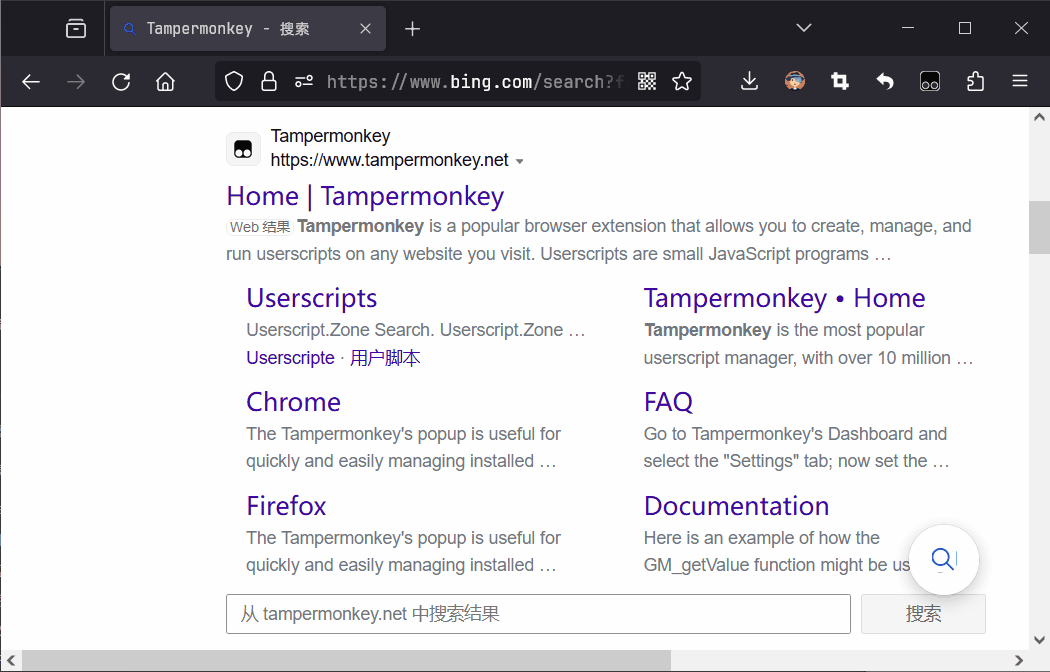Close the Tampermonkey search tab
This screenshot has height=672, width=1050.
[365, 29]
